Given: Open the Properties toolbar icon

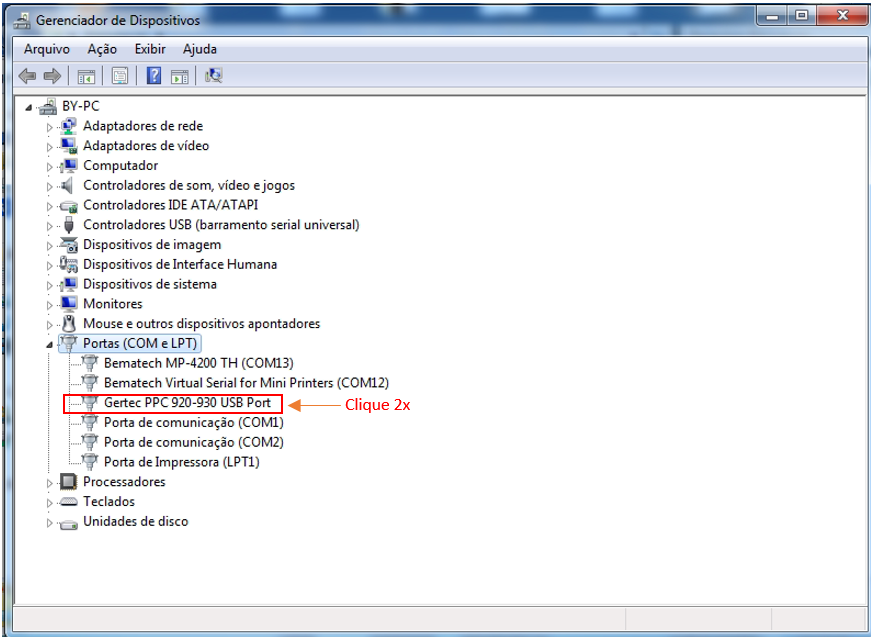Looking at the screenshot, I should [x=120, y=76].
